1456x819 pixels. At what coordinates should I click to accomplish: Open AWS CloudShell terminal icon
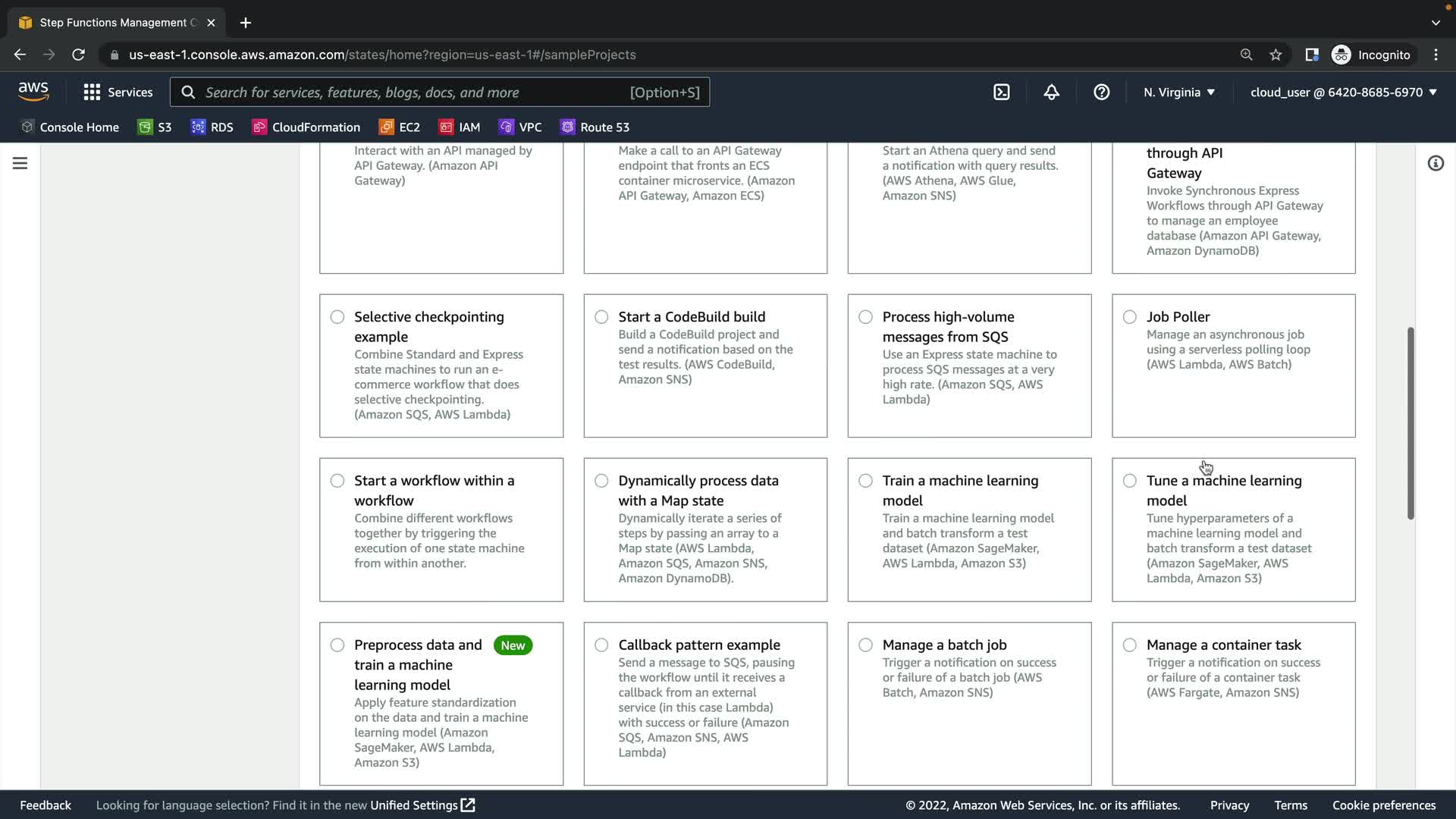click(x=1001, y=93)
